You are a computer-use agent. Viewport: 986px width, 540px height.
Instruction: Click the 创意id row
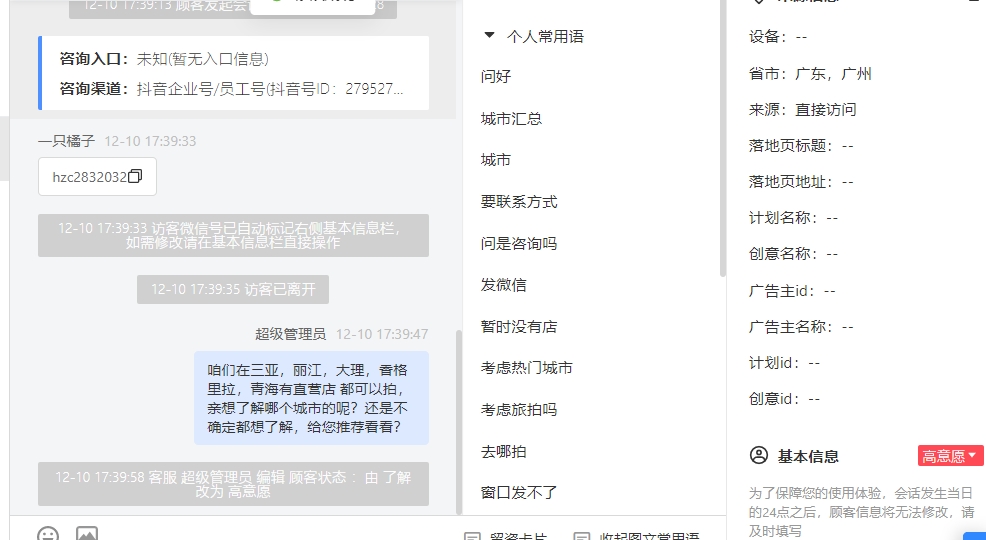click(785, 399)
